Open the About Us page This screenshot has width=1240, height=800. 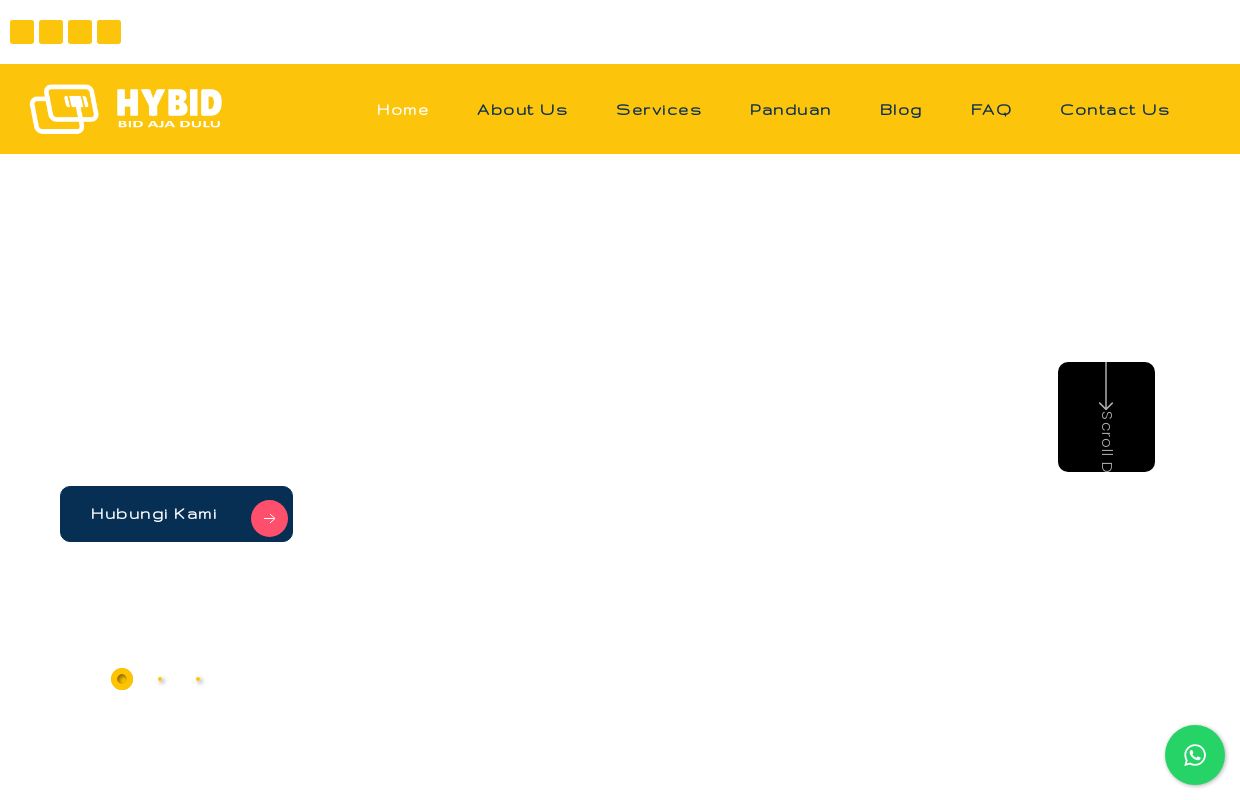[x=522, y=110]
